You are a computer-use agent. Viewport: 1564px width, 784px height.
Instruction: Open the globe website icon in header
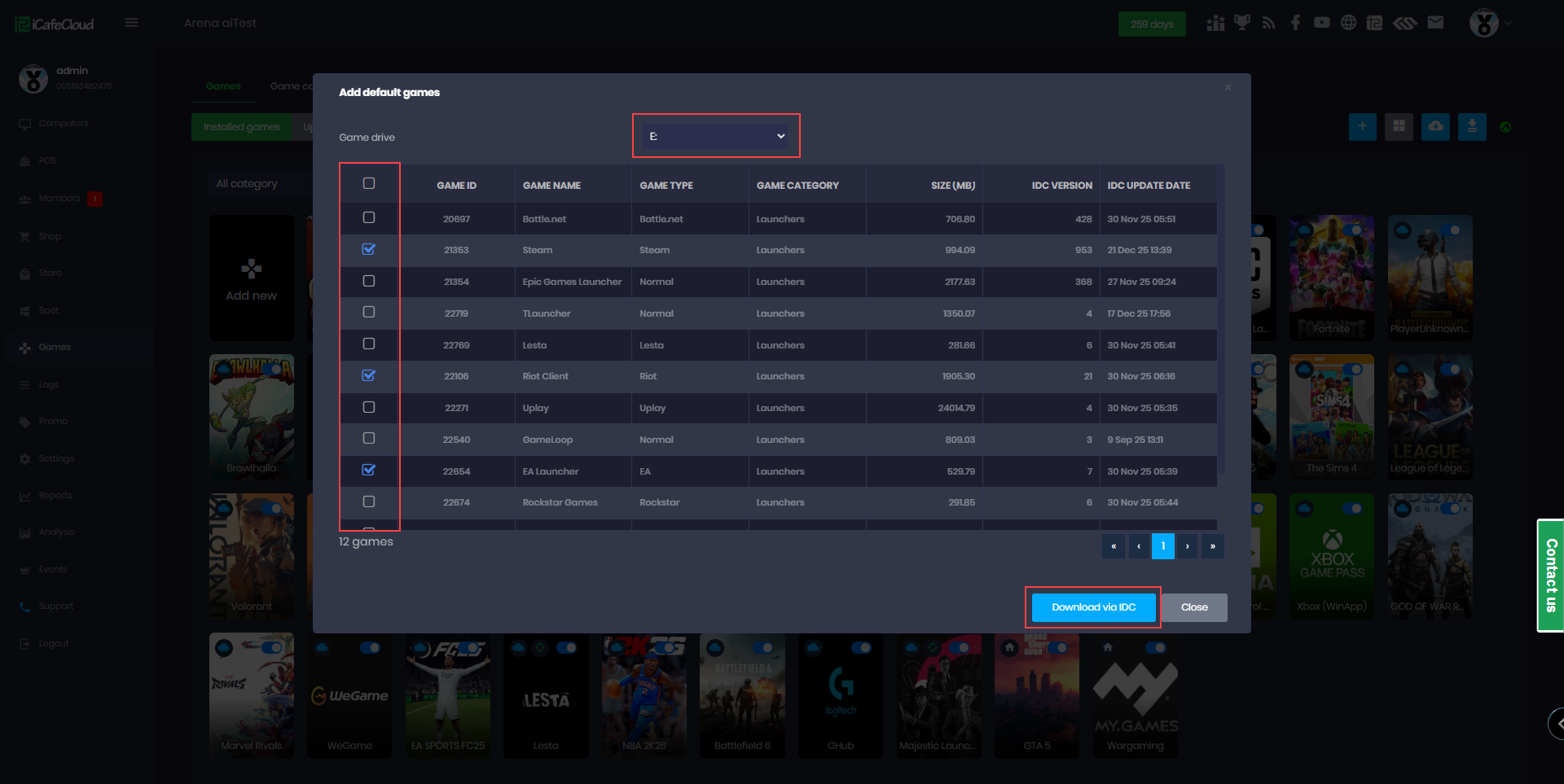[x=1349, y=23]
